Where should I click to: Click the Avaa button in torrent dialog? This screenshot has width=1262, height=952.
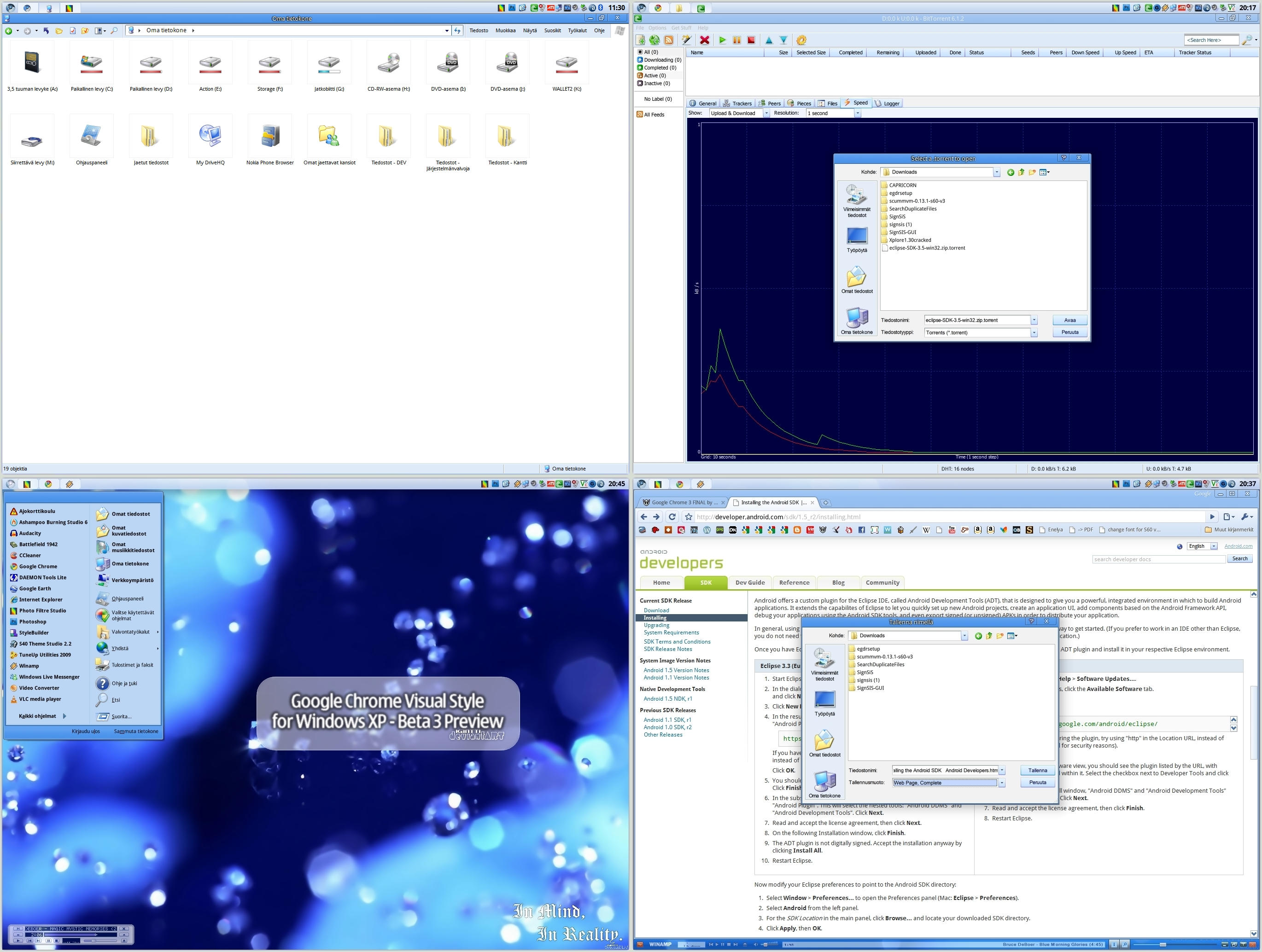[x=1070, y=320]
